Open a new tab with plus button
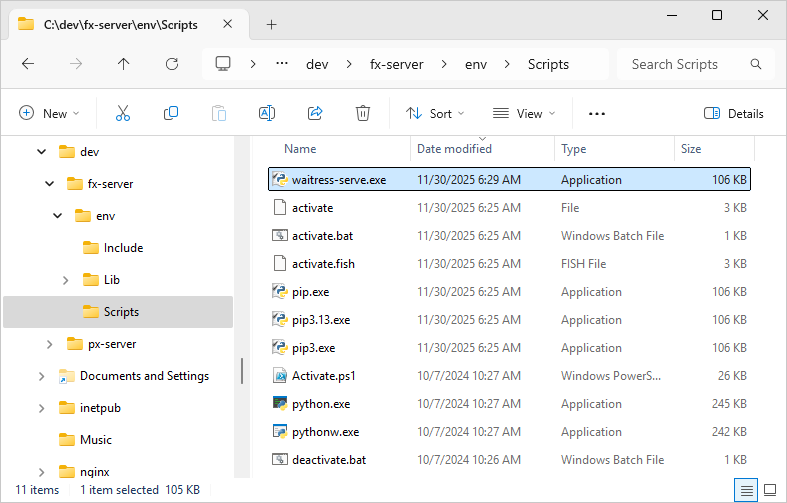The width and height of the screenshot is (787, 503). [x=271, y=25]
